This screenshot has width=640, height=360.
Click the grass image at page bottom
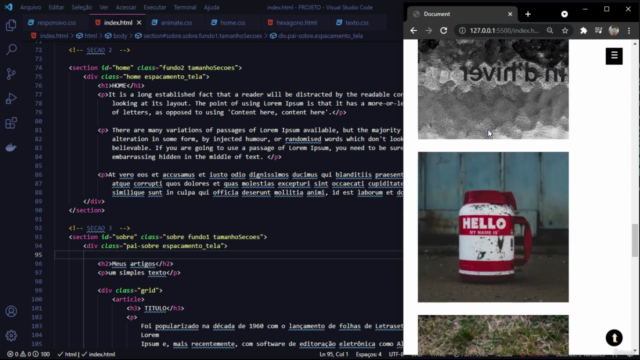pyautogui.click(x=493, y=335)
